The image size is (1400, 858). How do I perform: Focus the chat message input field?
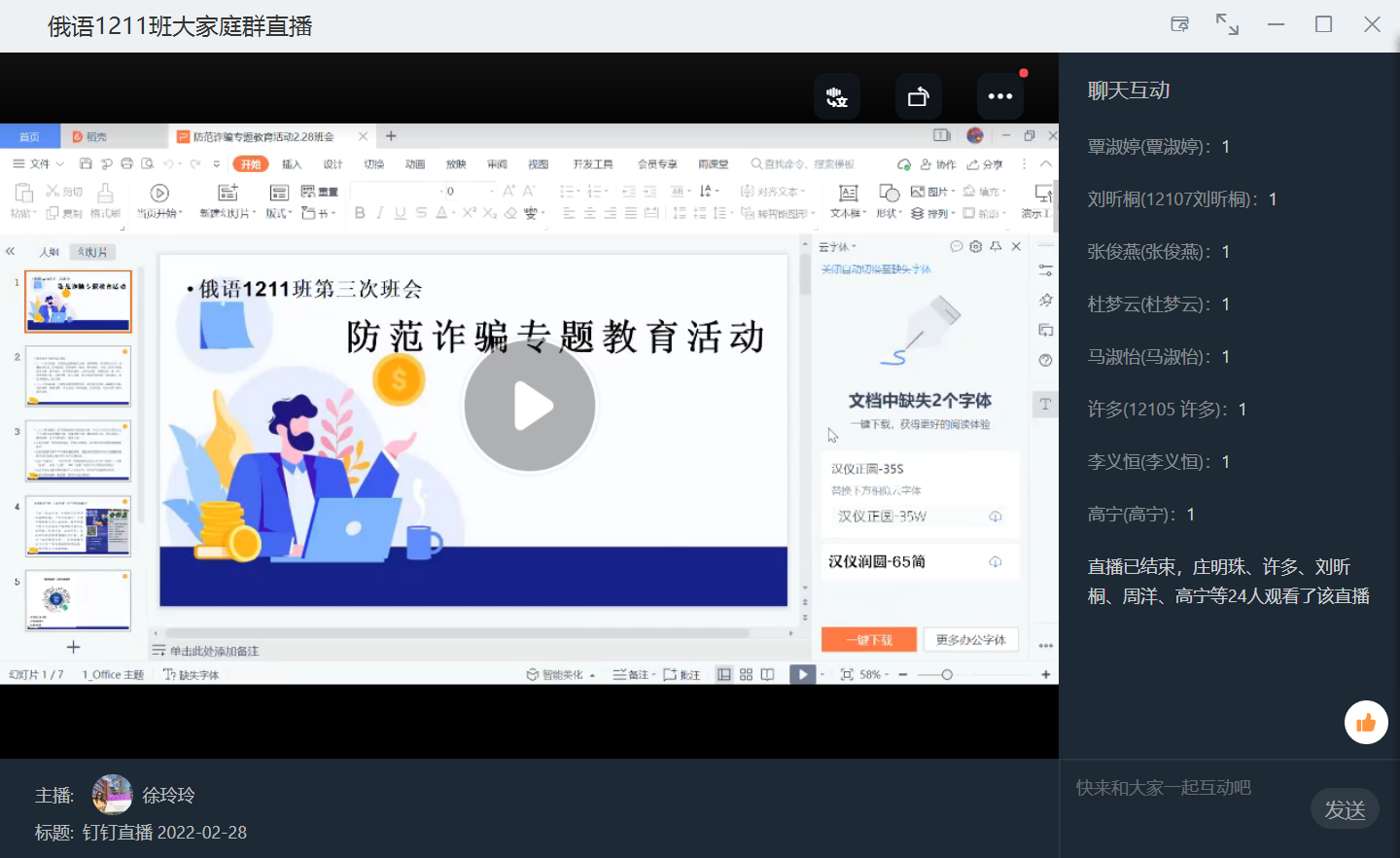tap(1186, 788)
